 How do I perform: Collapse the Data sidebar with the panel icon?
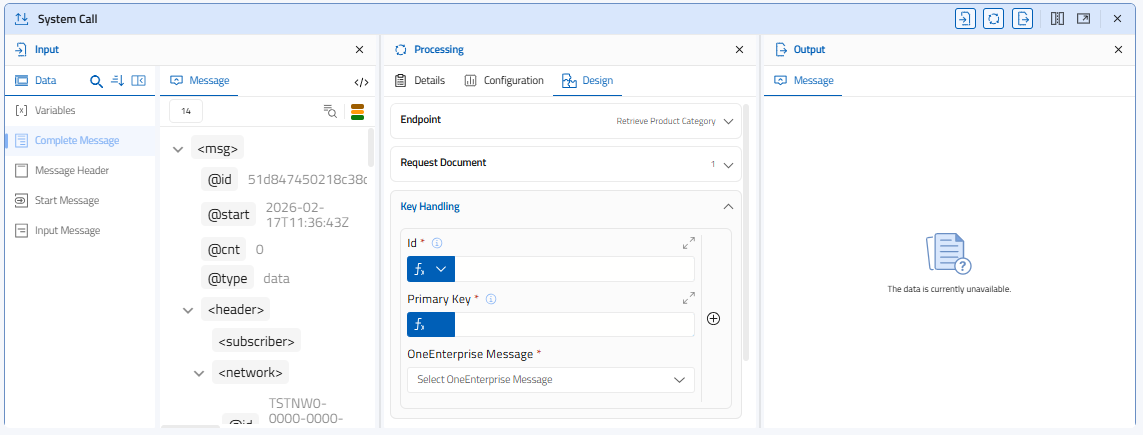pos(139,81)
